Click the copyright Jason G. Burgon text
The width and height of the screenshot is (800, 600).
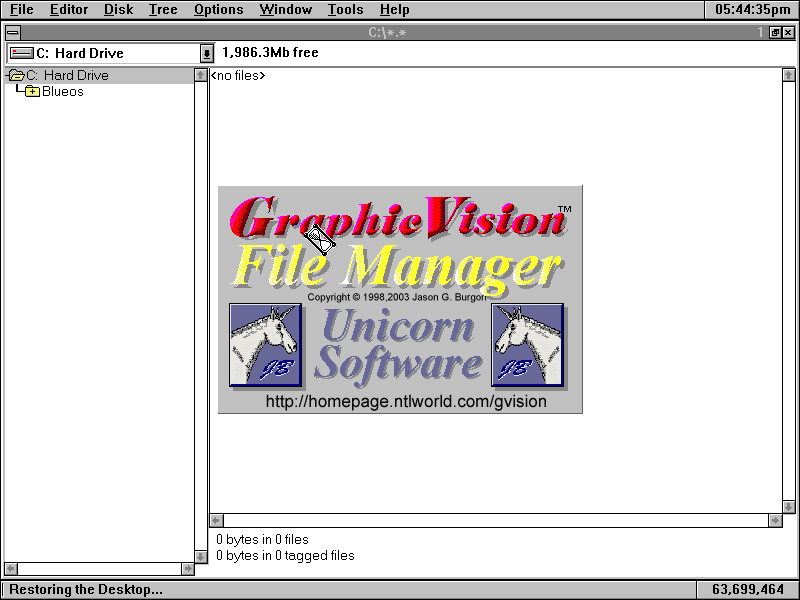397,297
